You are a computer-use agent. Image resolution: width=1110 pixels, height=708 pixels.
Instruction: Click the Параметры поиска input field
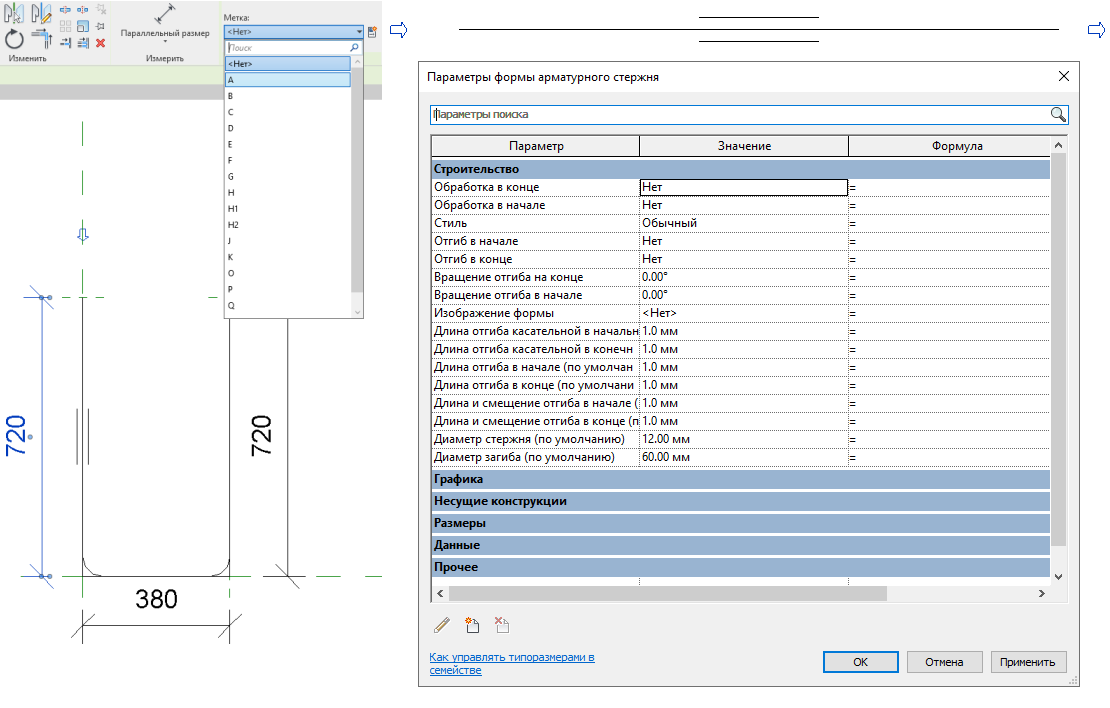[740, 114]
